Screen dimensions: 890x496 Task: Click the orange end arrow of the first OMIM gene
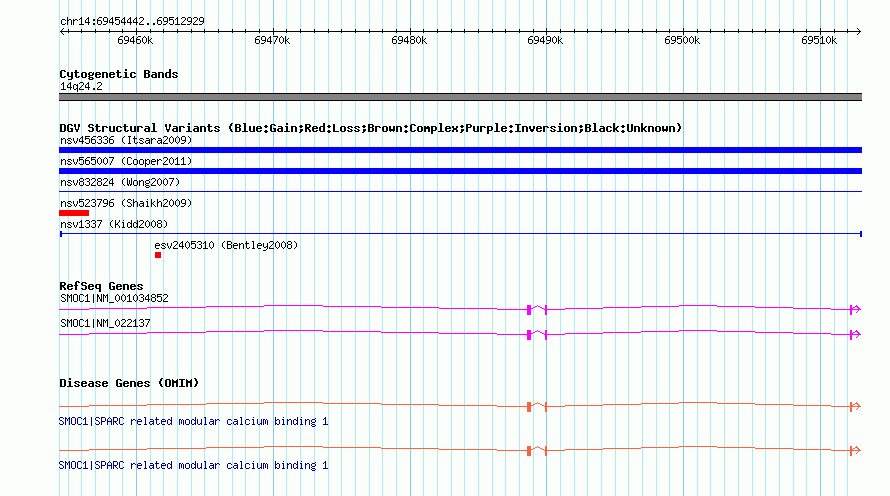coord(855,406)
